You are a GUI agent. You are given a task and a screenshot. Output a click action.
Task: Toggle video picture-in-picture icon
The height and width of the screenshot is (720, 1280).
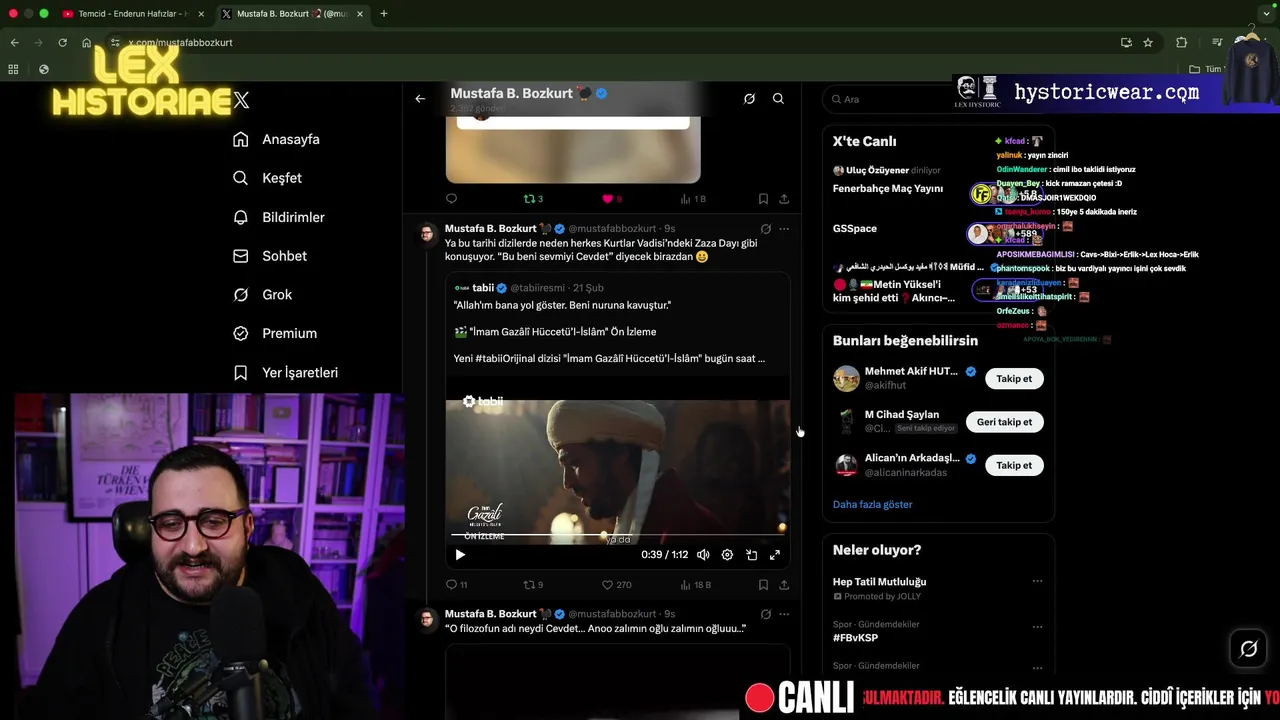[x=751, y=555]
